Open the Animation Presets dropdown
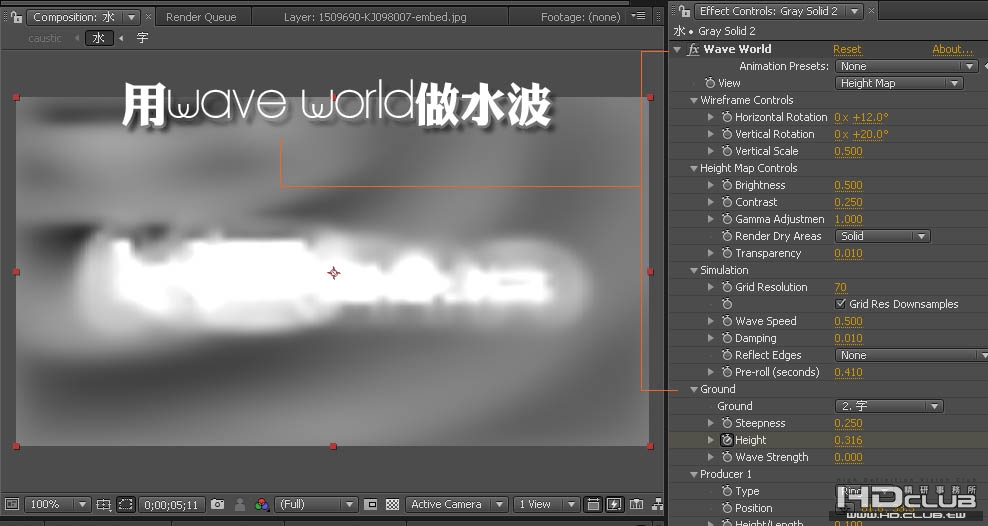This screenshot has height=526, width=988. coord(906,66)
